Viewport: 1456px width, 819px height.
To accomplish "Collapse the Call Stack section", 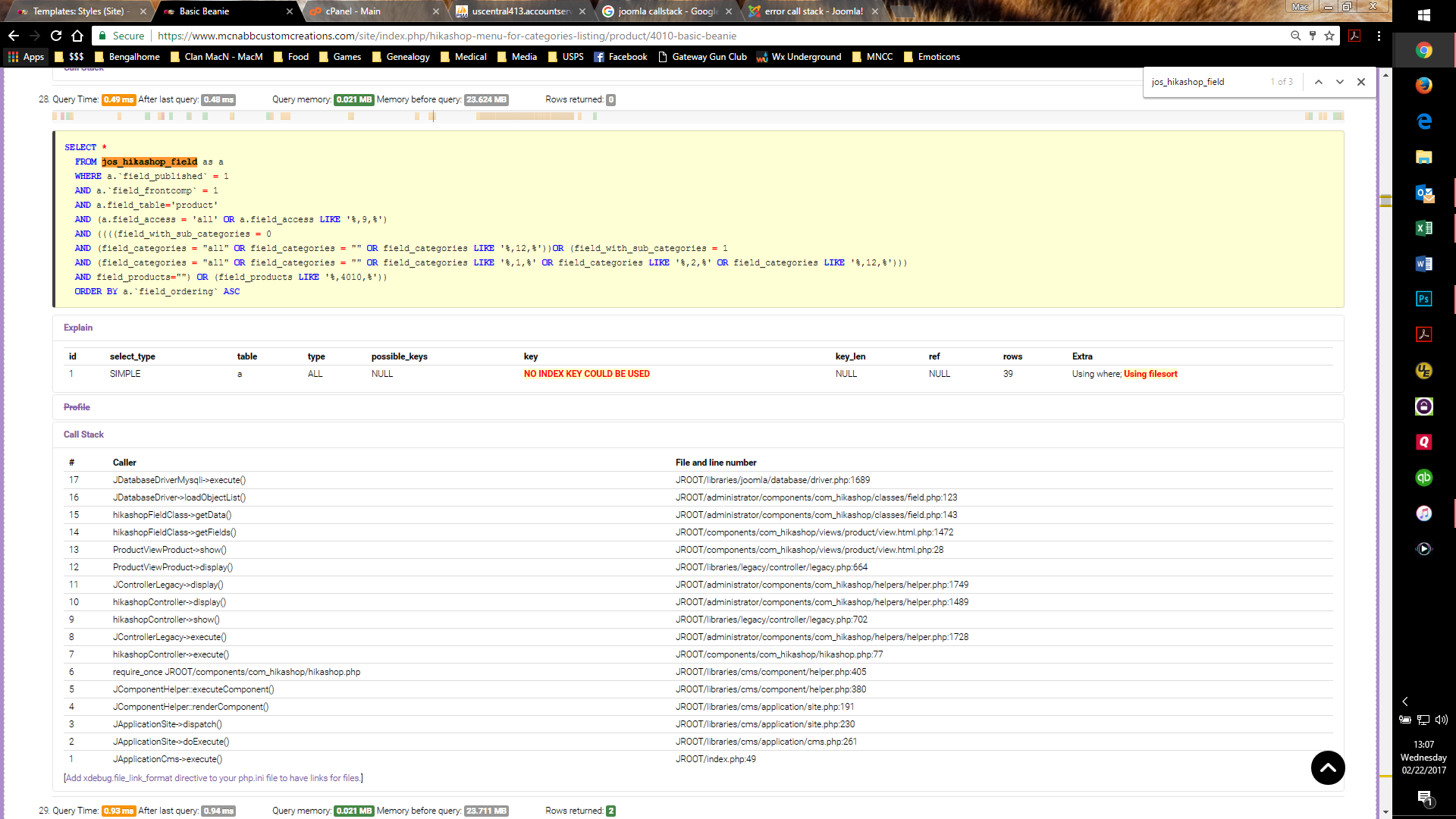I will click(83, 435).
